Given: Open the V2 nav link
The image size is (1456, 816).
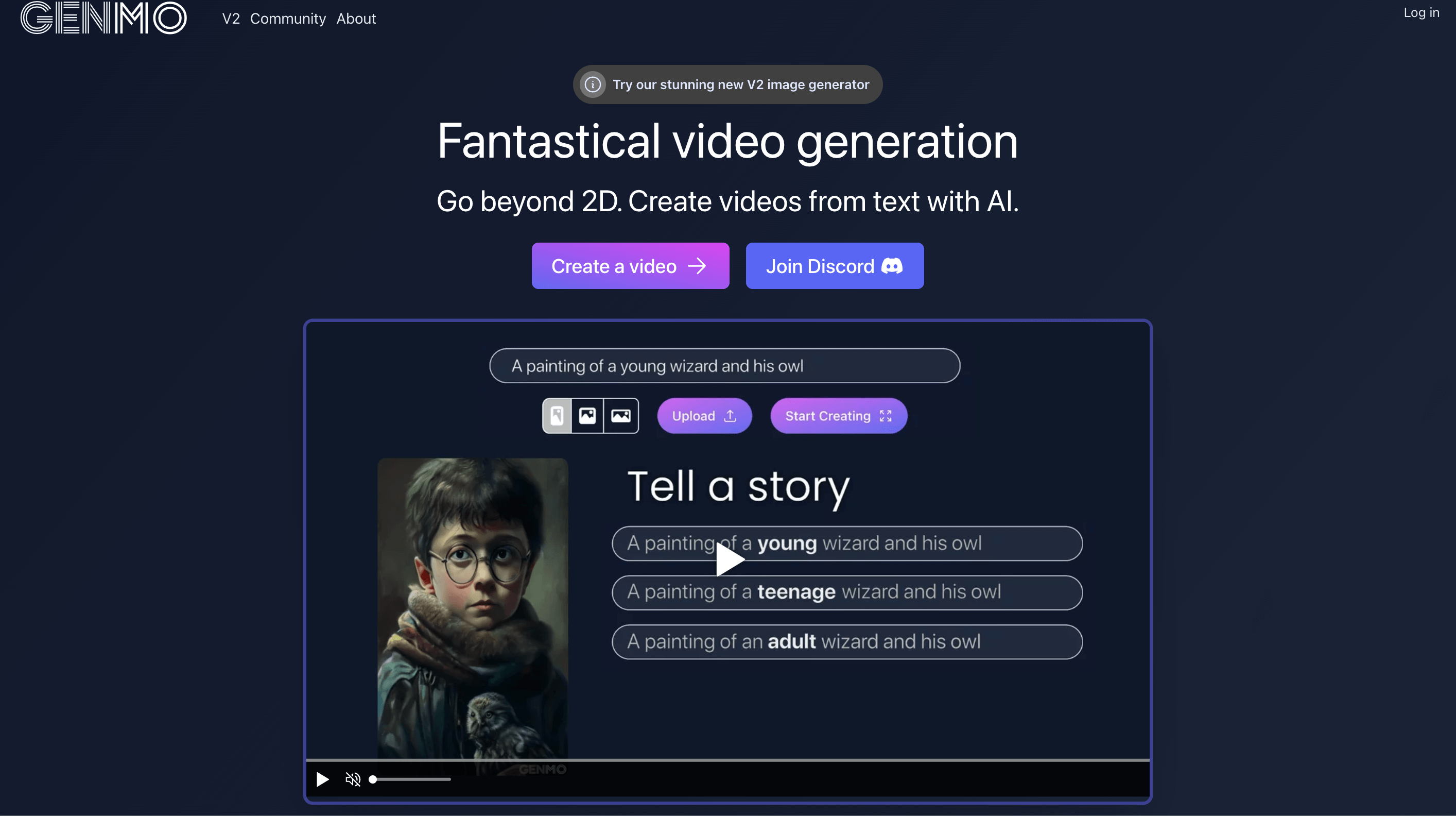Looking at the screenshot, I should tap(231, 19).
